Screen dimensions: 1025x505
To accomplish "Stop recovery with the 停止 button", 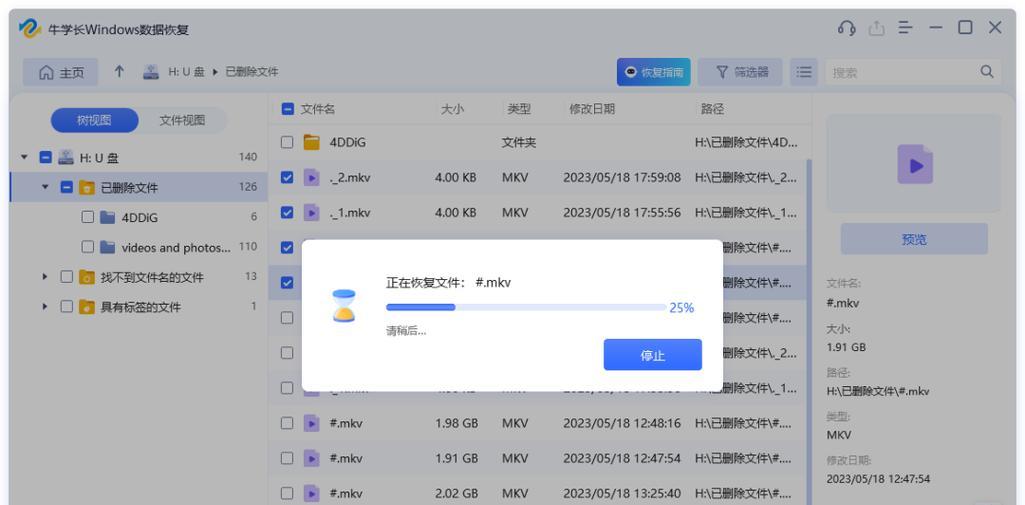I will 652,355.
